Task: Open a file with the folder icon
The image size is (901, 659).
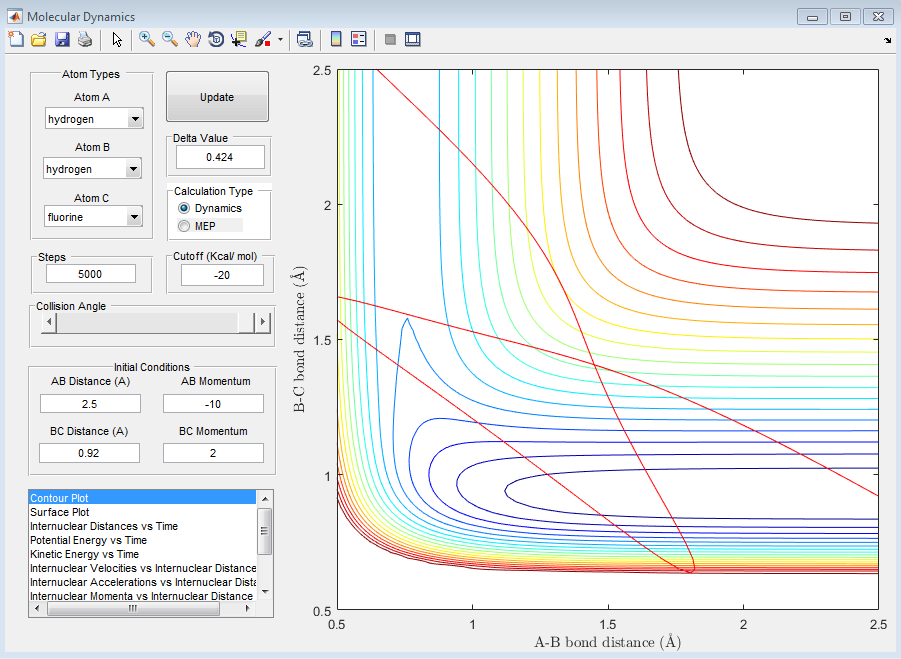Action: point(38,39)
